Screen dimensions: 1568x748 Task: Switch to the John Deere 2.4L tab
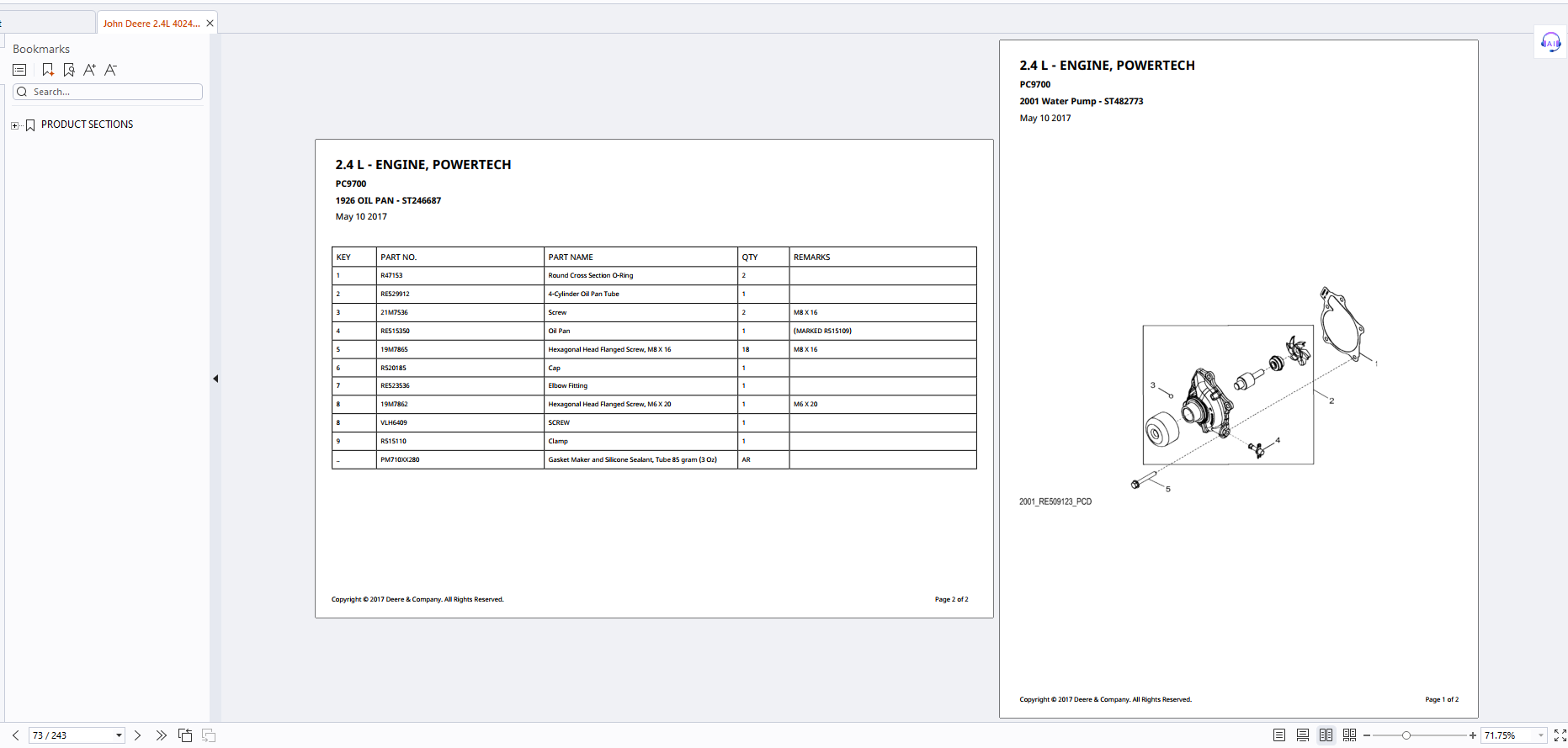tap(151, 24)
